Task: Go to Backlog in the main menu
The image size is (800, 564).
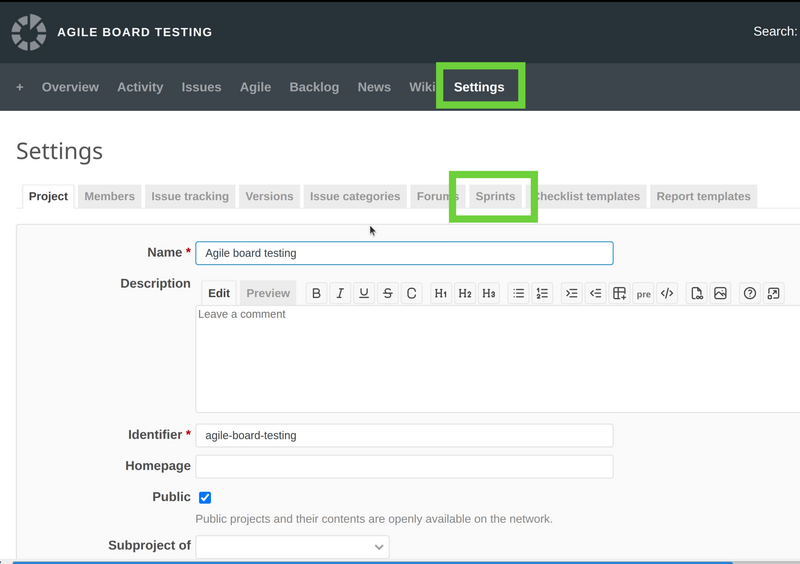Action: (x=314, y=87)
